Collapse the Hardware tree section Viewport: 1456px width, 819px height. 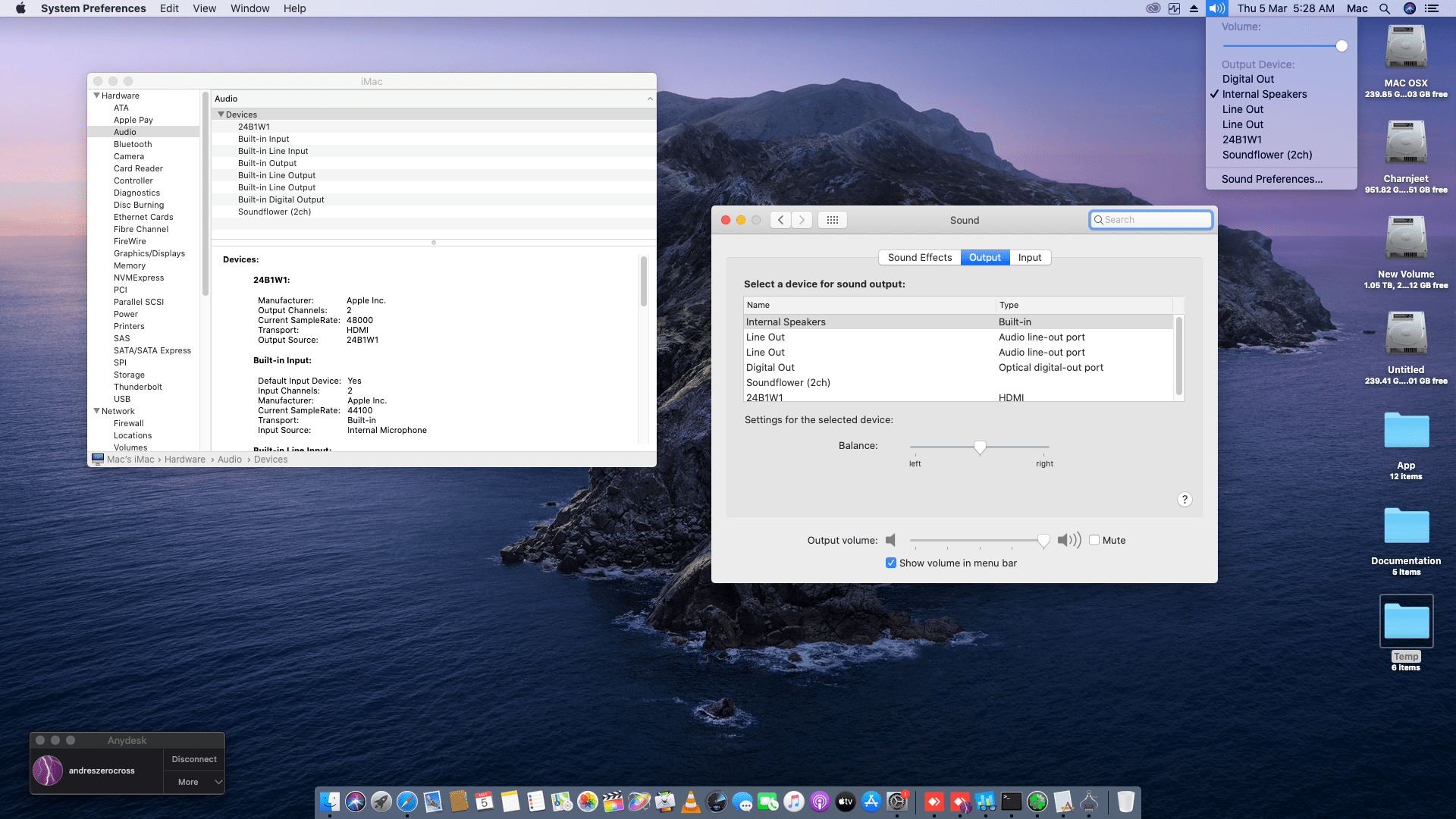click(96, 96)
